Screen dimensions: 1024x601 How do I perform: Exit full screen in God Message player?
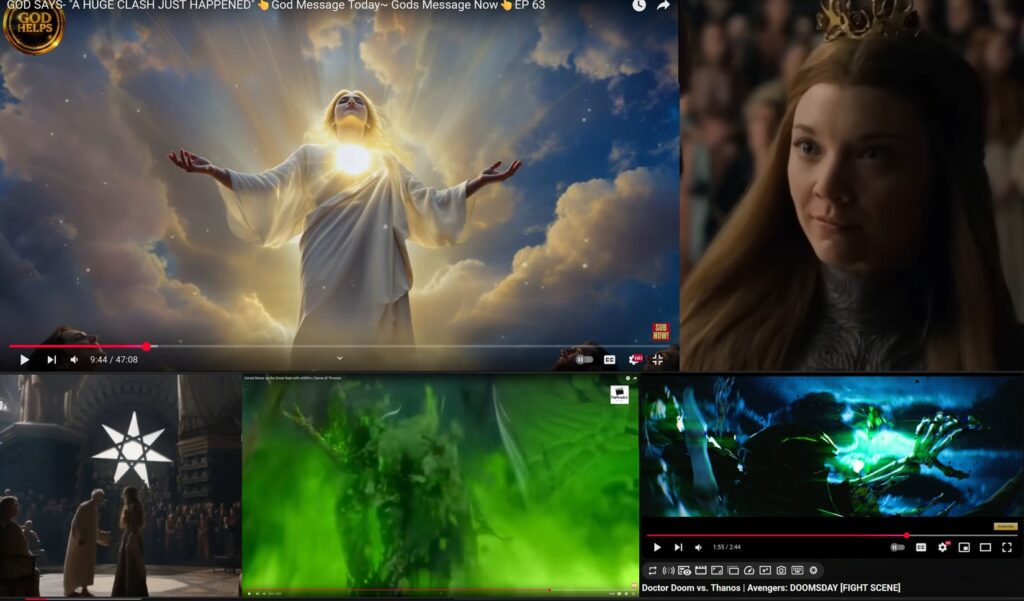(658, 359)
